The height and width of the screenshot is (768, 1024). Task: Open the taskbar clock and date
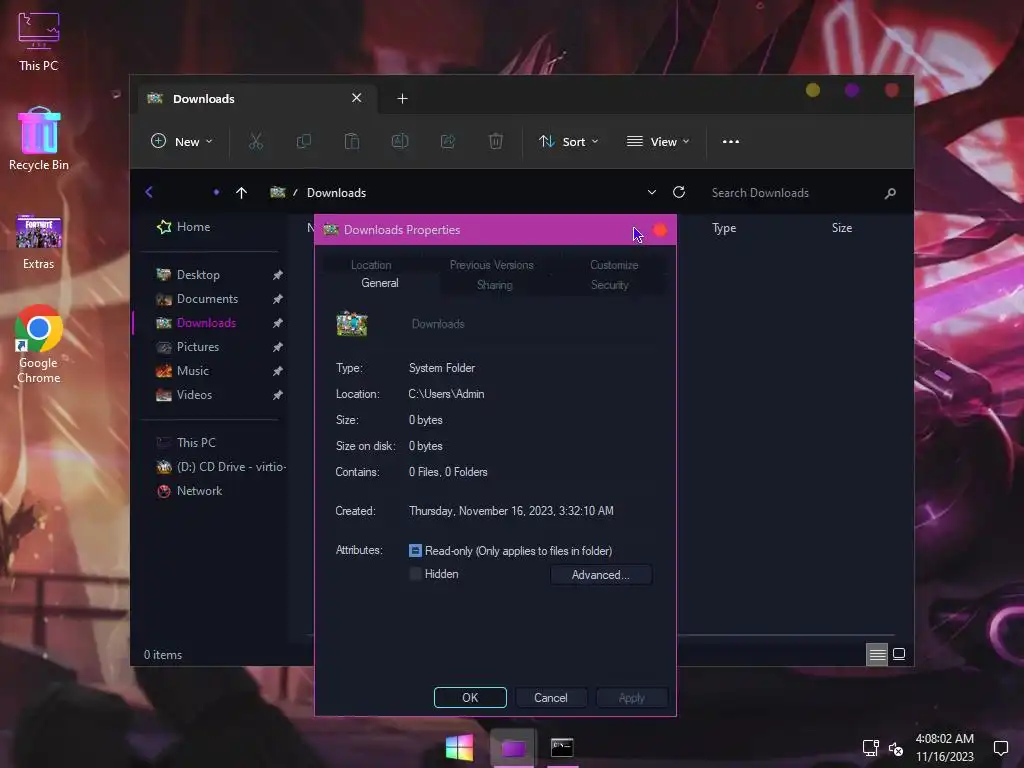coord(944,747)
